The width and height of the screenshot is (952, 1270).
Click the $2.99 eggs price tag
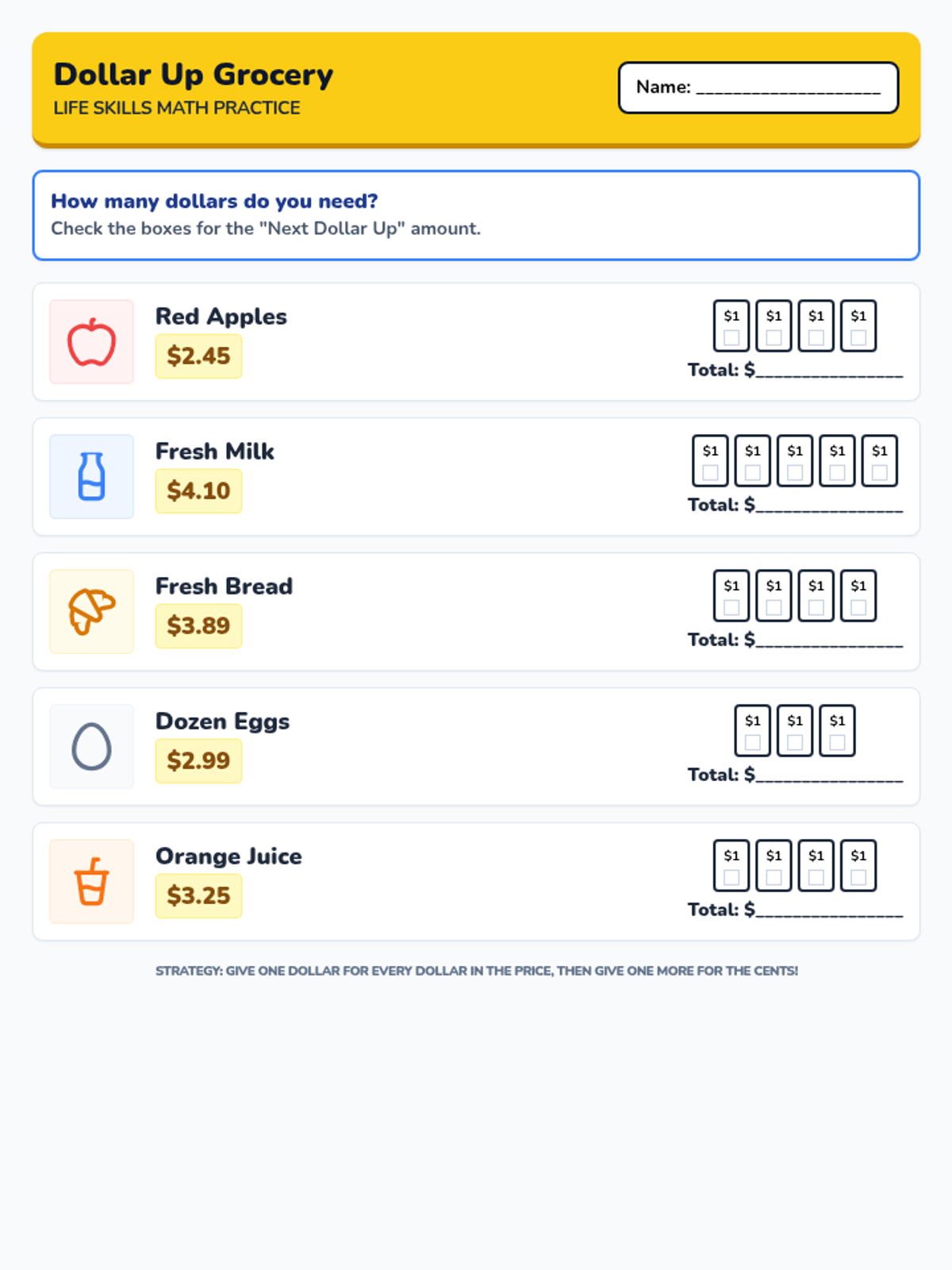coord(198,760)
